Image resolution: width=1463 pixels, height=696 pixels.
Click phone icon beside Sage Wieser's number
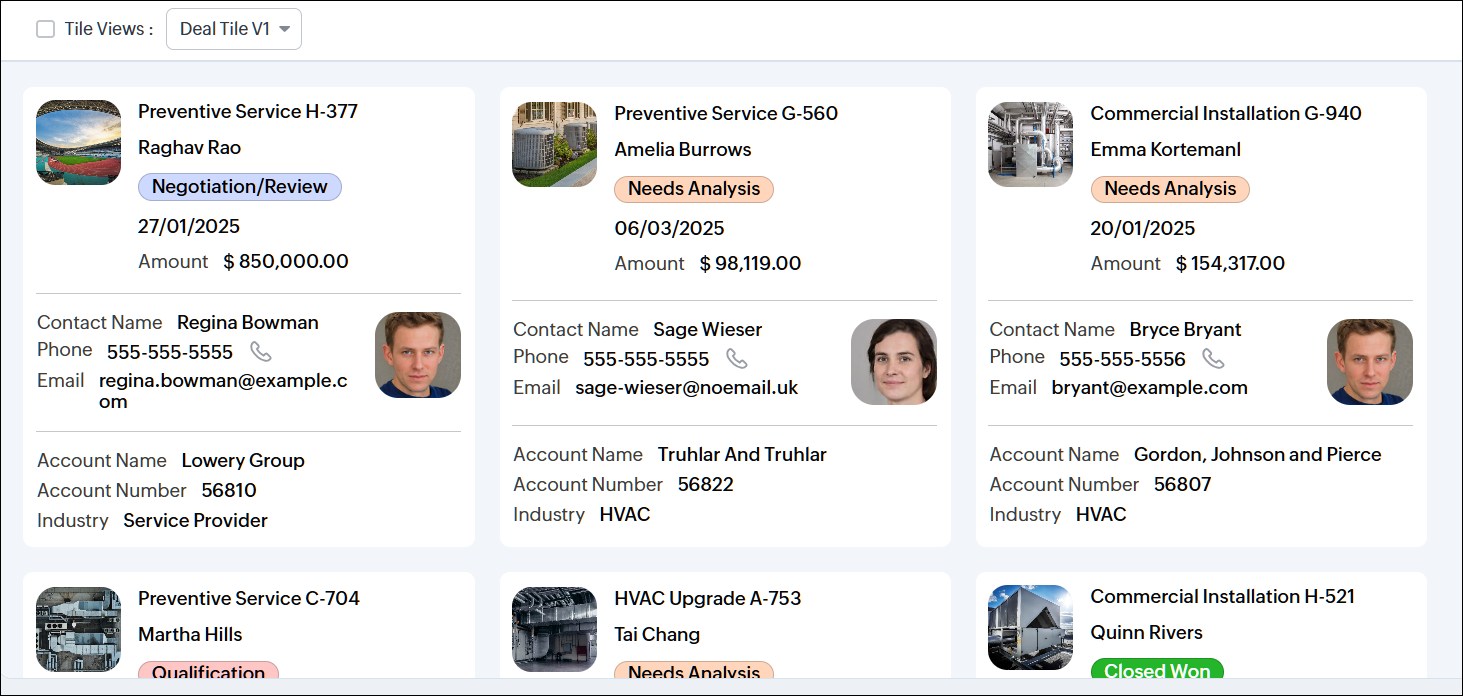[736, 359]
